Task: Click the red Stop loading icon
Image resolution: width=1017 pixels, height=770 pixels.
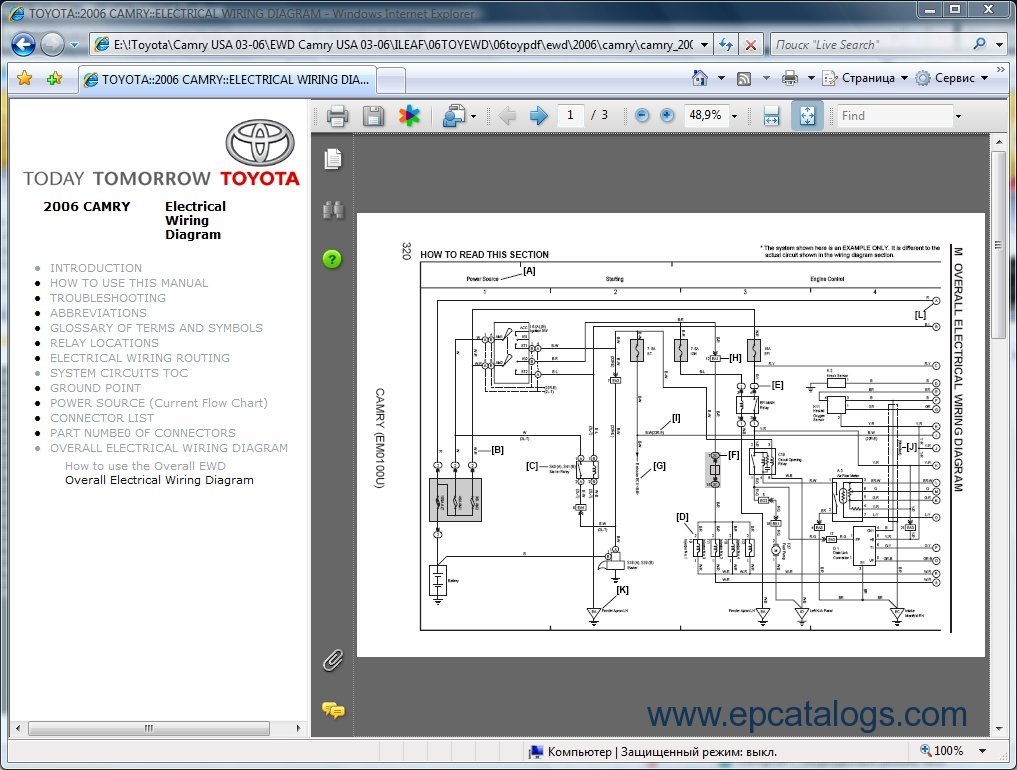Action: point(750,45)
